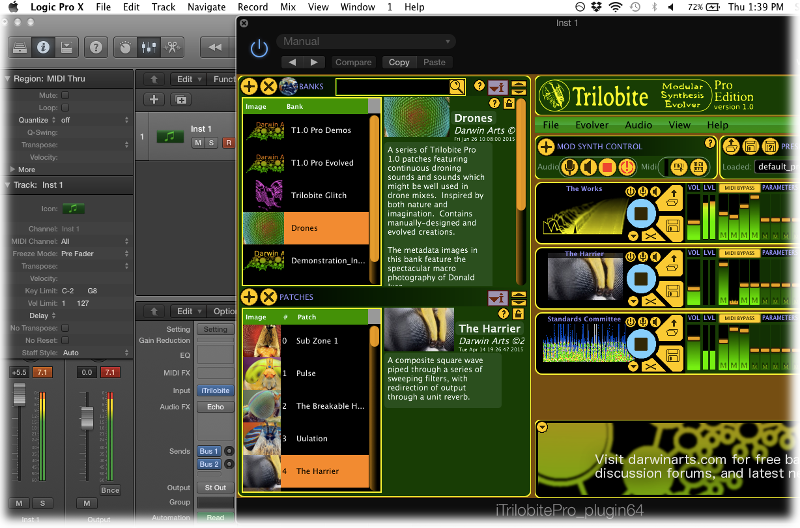Toggle the Audio microphone input button
This screenshot has width=800, height=528.
click(569, 167)
